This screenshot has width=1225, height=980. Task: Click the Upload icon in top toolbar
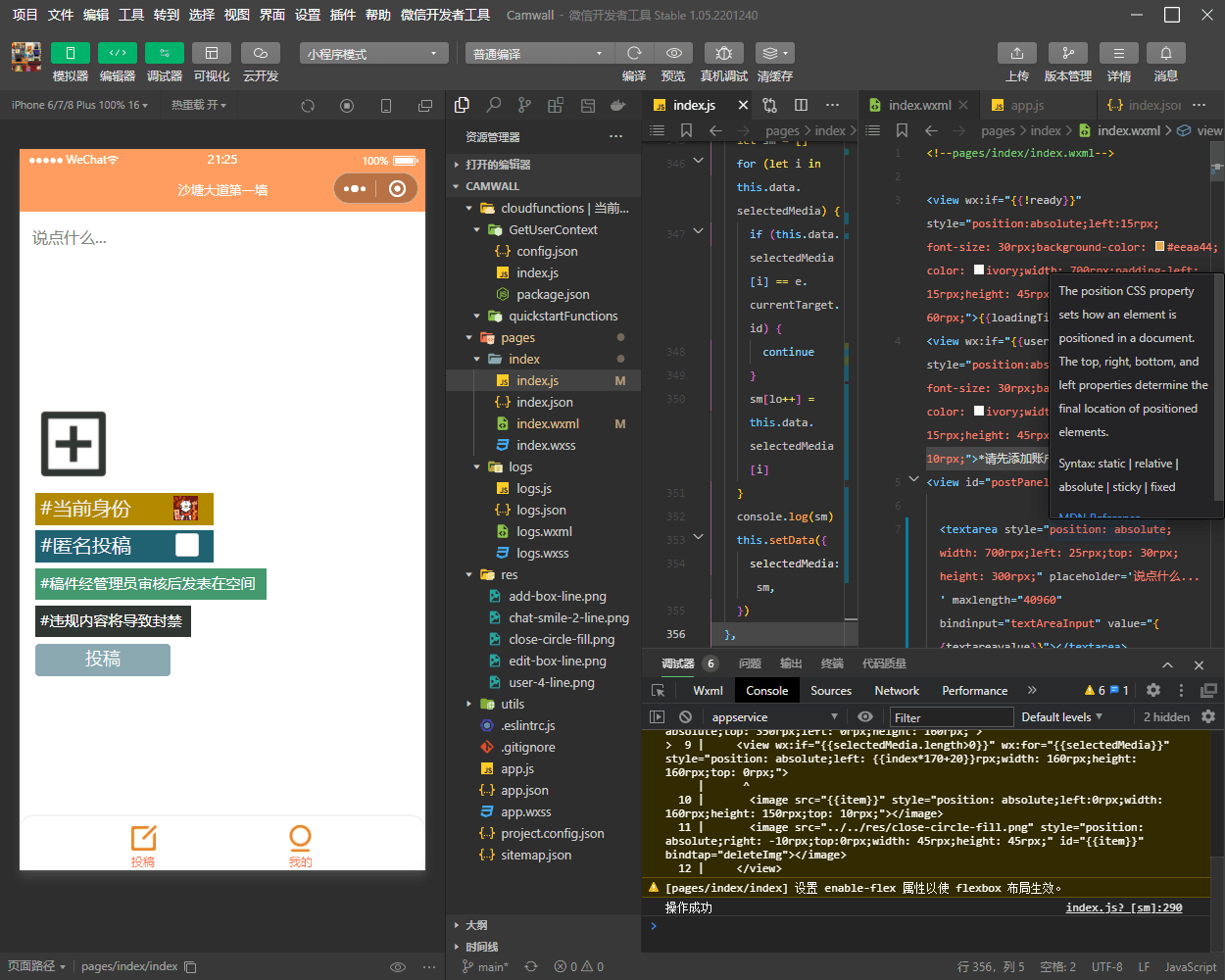click(1016, 53)
